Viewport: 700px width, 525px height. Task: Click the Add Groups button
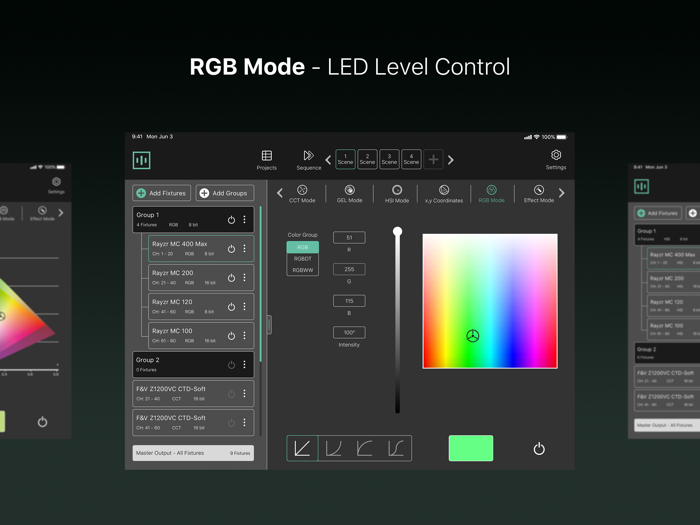coord(225,193)
